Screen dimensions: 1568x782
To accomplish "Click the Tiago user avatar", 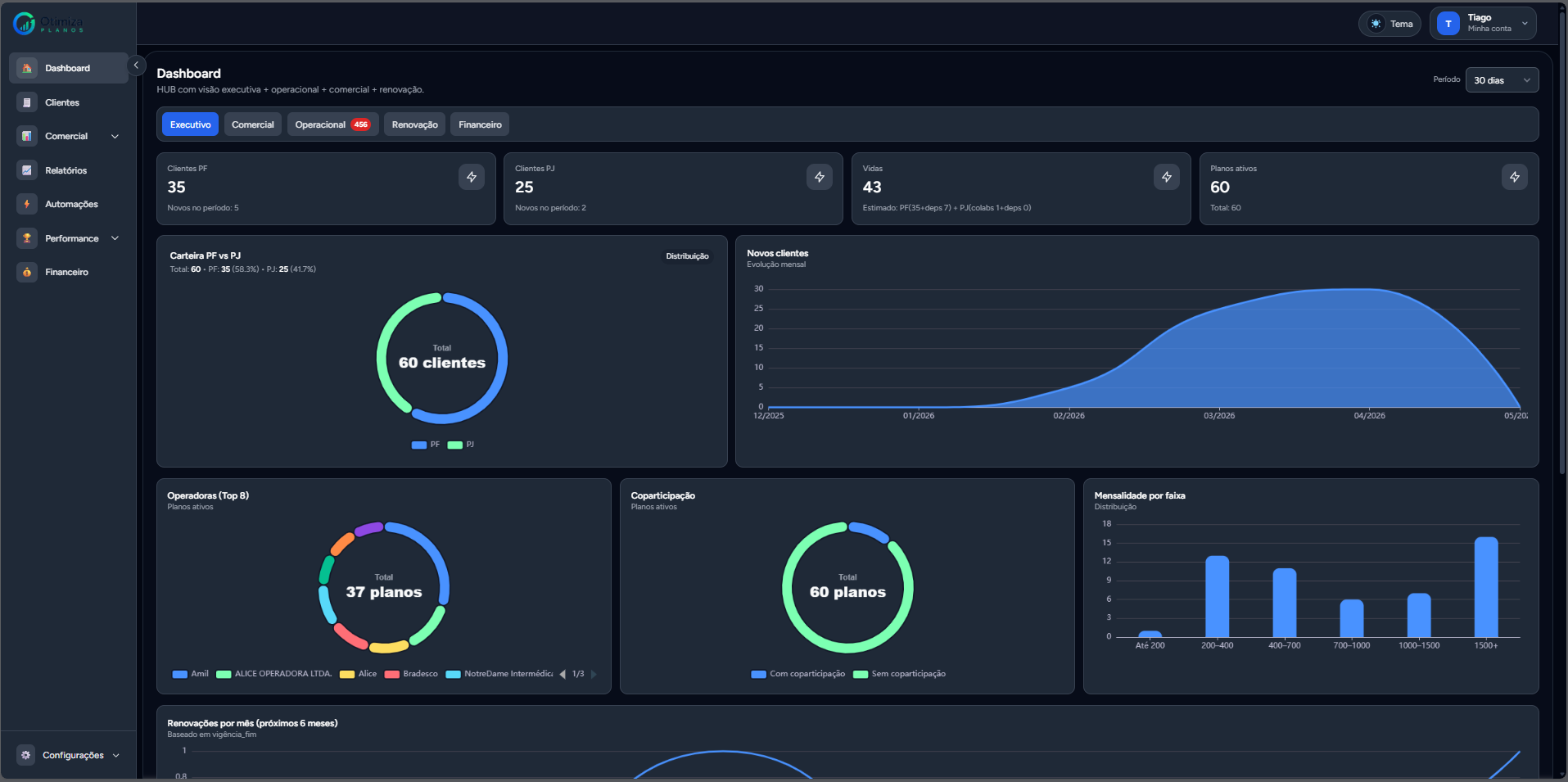I will click(1448, 24).
